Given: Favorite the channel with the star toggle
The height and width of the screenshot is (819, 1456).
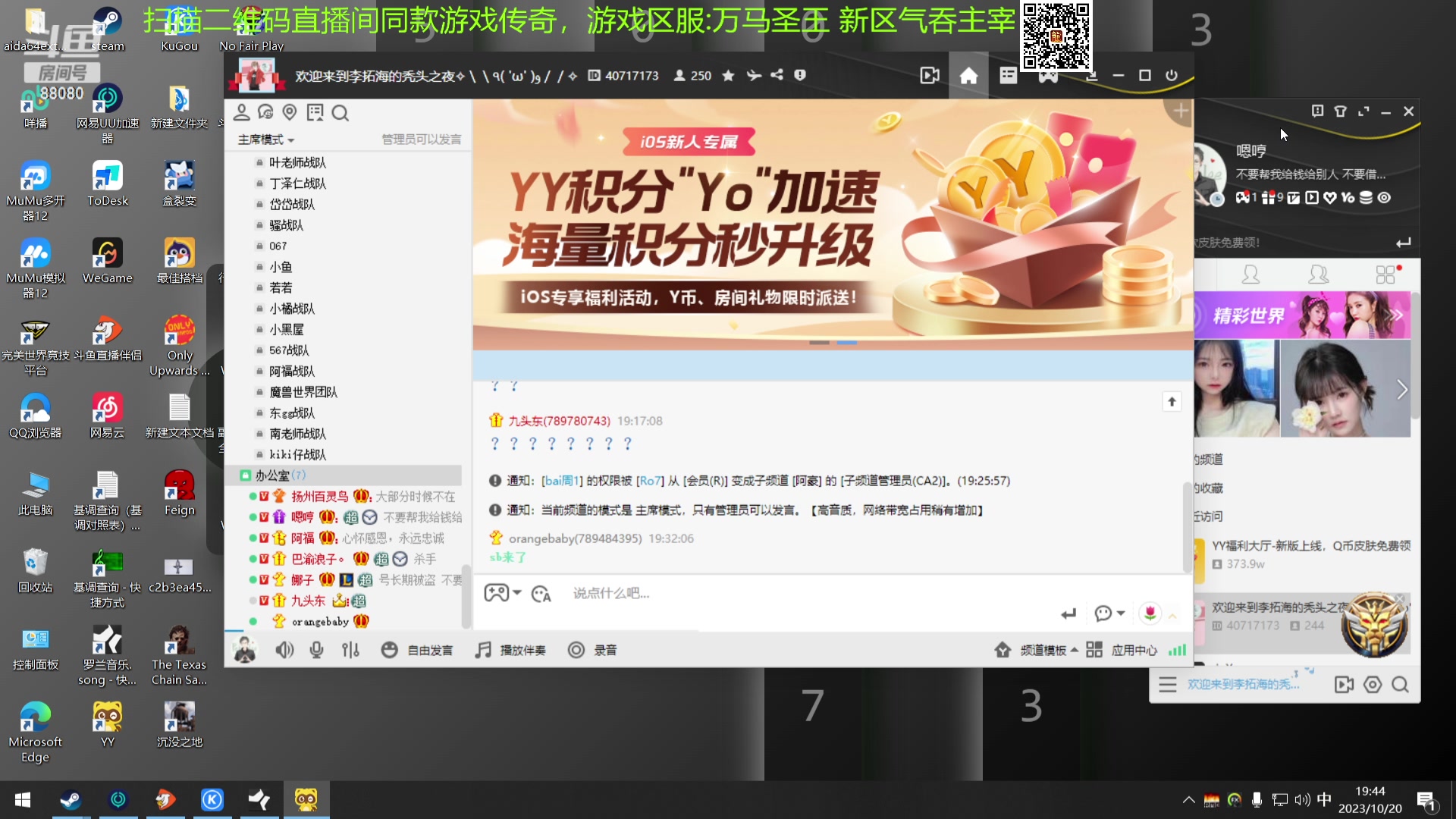Looking at the screenshot, I should (728, 75).
